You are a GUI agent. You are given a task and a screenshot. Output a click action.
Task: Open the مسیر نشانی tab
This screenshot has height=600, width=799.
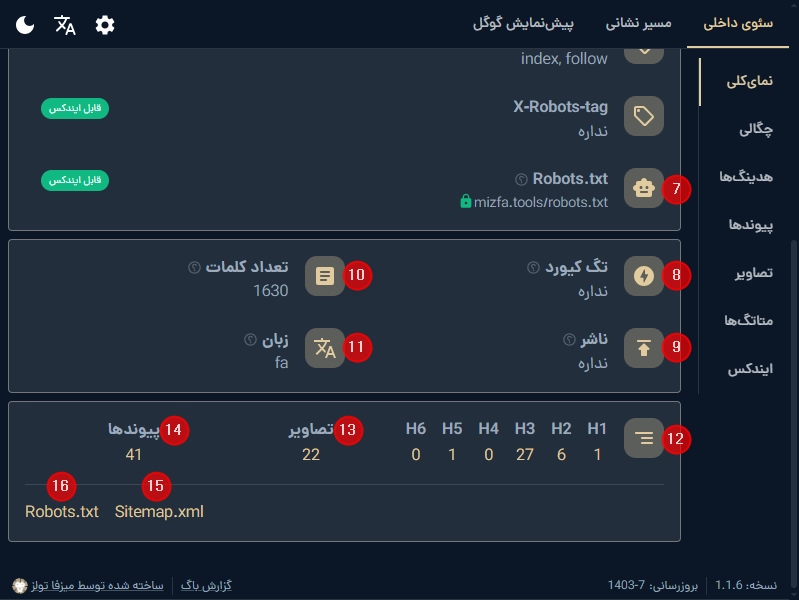(636, 24)
